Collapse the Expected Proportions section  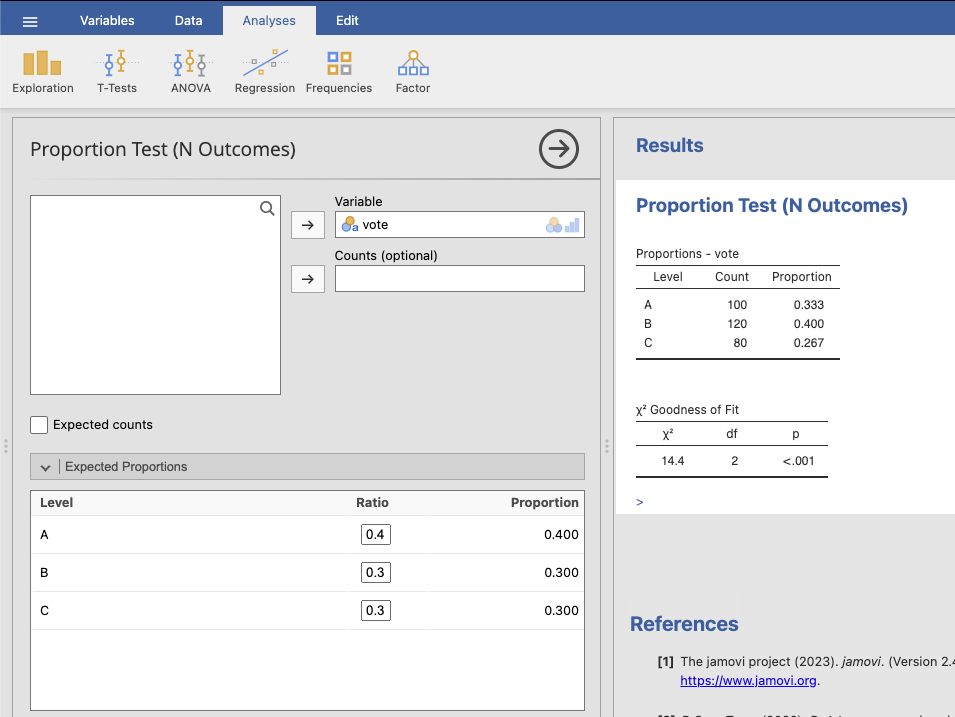click(x=45, y=467)
